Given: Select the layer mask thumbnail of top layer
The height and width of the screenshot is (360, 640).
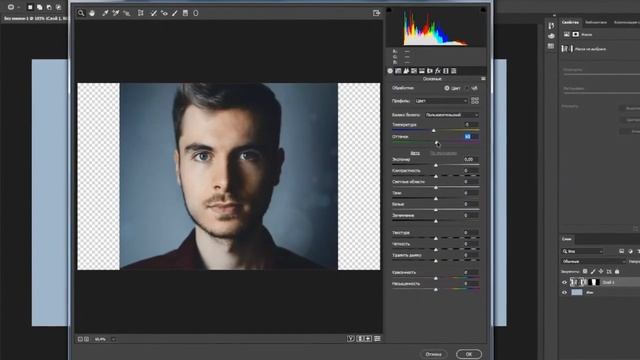Looking at the screenshot, I should (x=593, y=282).
